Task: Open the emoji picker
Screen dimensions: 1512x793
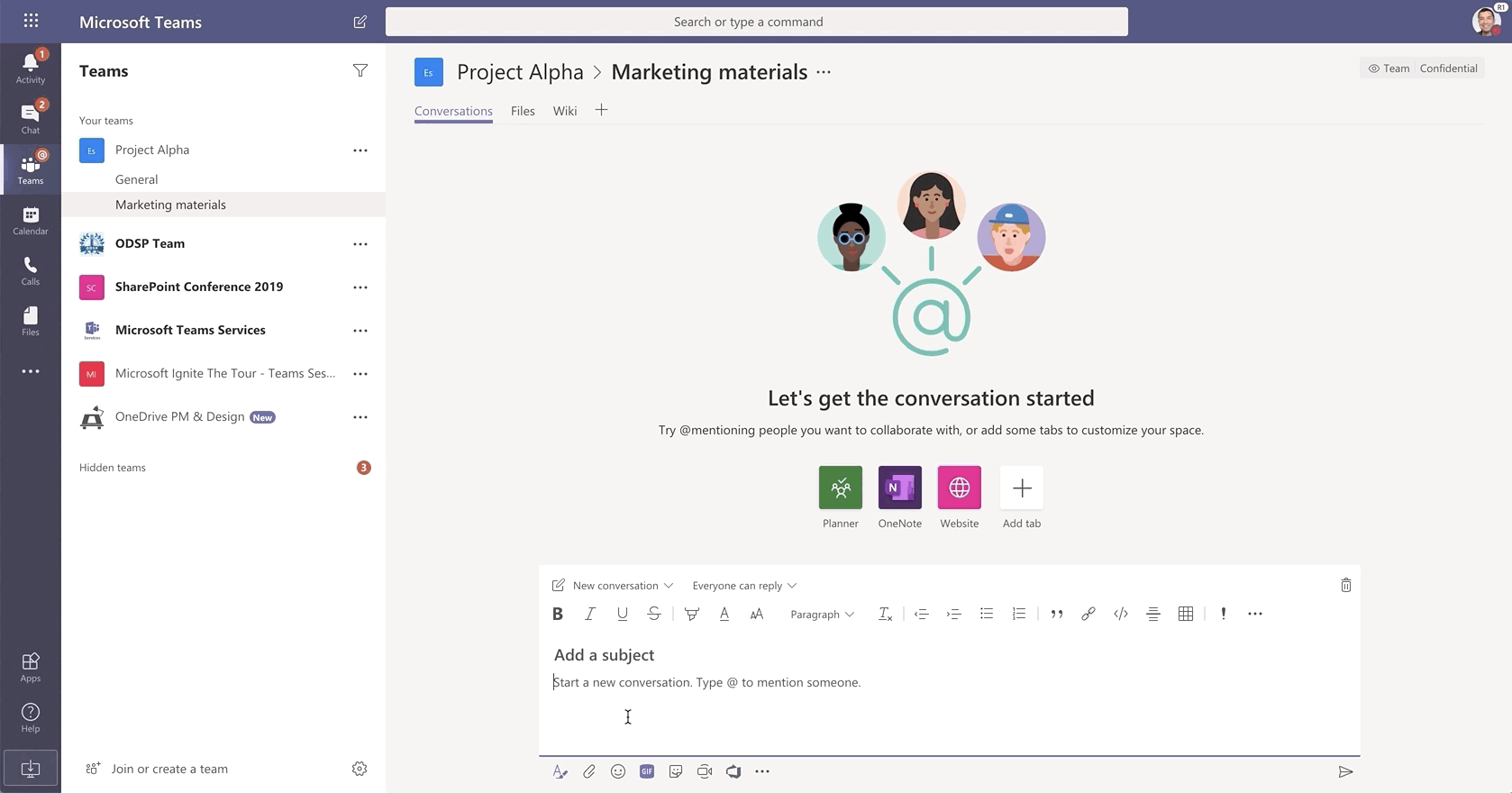Action: (618, 771)
